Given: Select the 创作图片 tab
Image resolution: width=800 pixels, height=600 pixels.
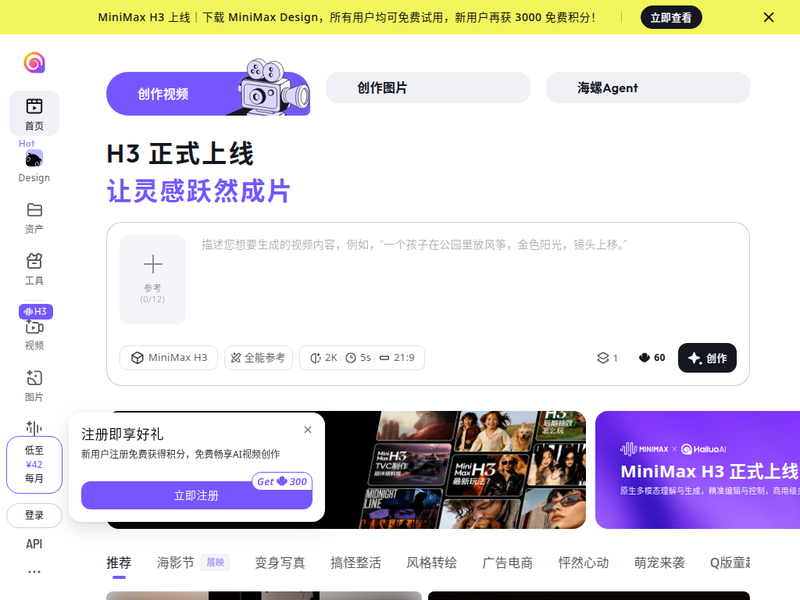Looking at the screenshot, I should point(428,88).
